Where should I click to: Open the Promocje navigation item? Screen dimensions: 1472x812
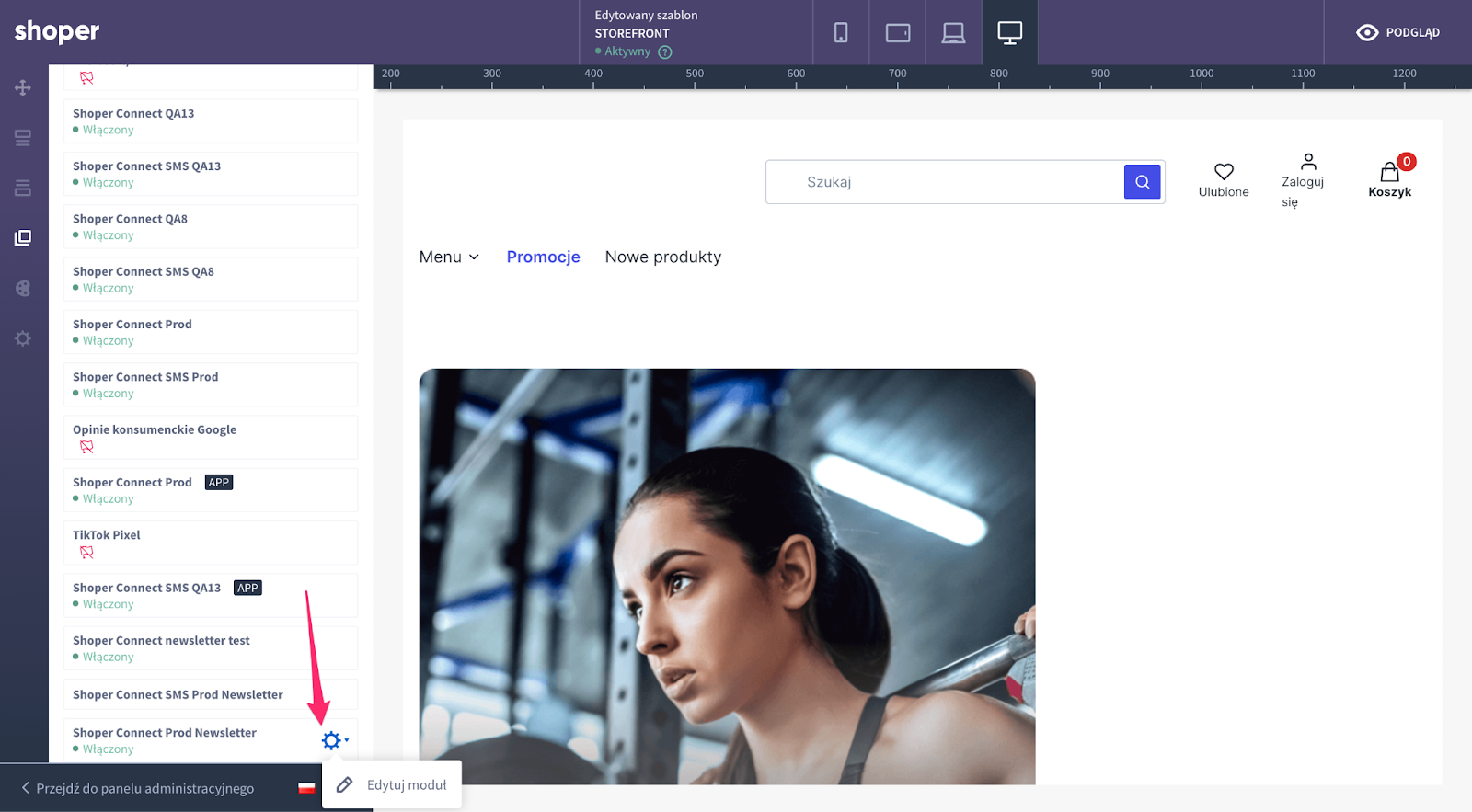(x=543, y=257)
